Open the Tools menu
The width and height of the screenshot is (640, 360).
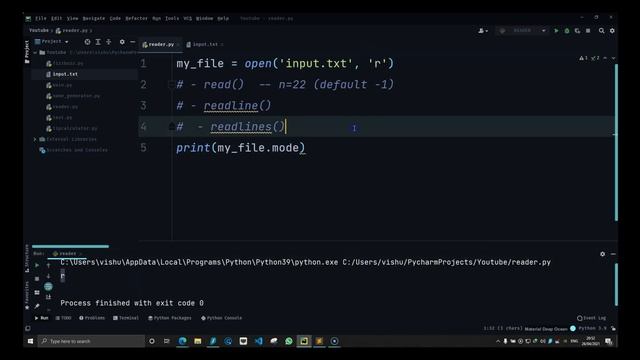click(172, 18)
